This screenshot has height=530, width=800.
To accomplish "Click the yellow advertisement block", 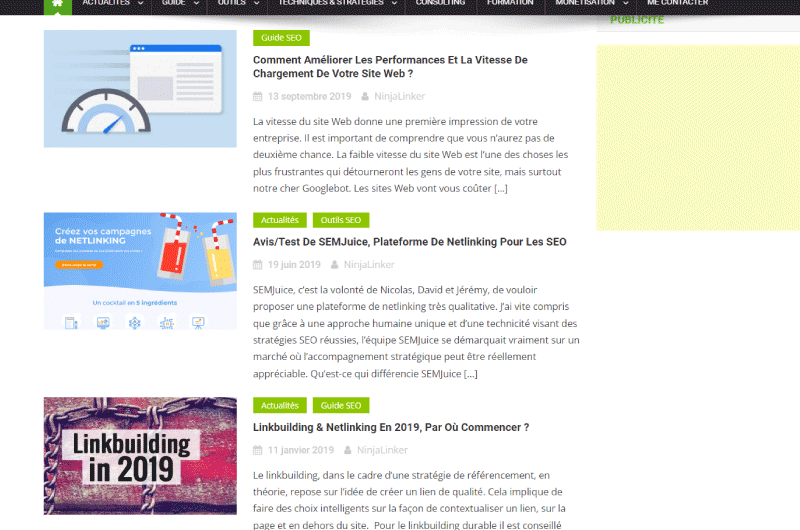I will coord(698,138).
